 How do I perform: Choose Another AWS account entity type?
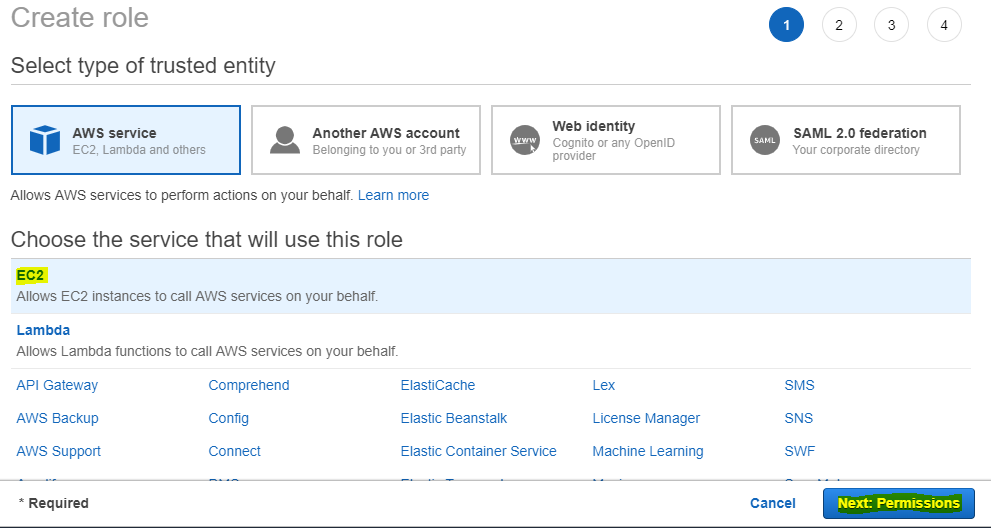pyautogui.click(x=366, y=140)
